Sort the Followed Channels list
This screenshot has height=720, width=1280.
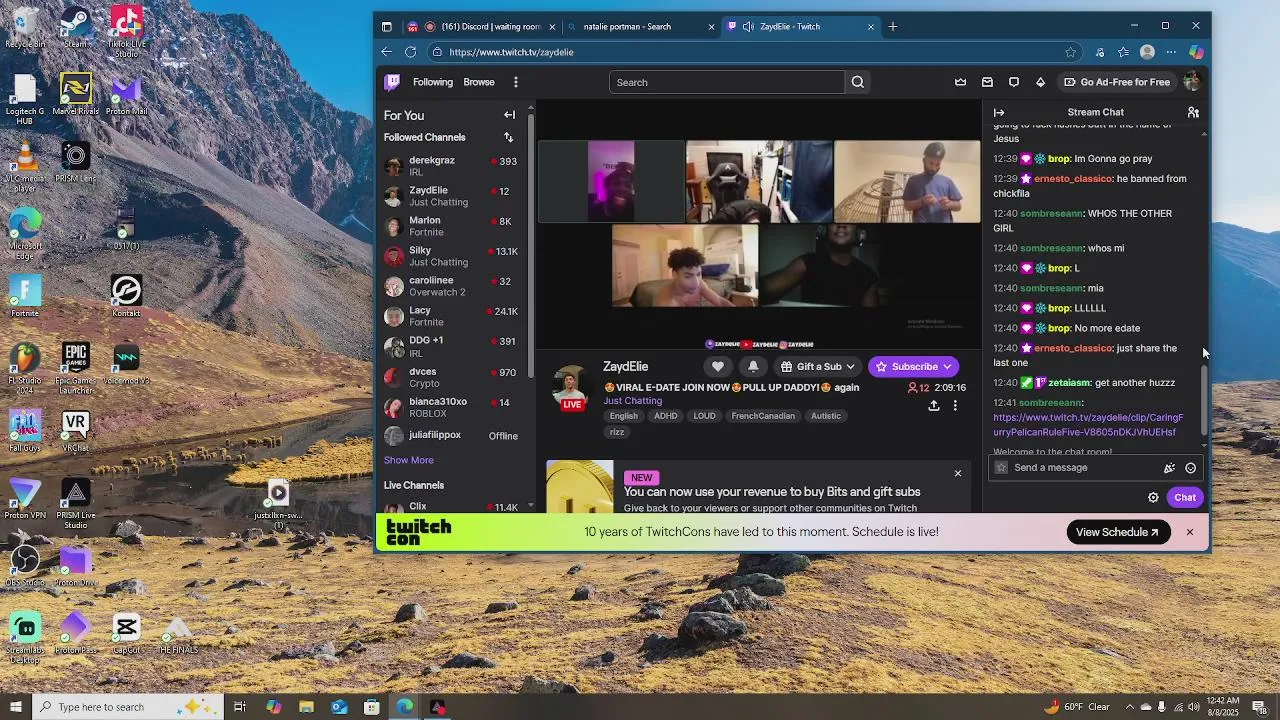(508, 137)
